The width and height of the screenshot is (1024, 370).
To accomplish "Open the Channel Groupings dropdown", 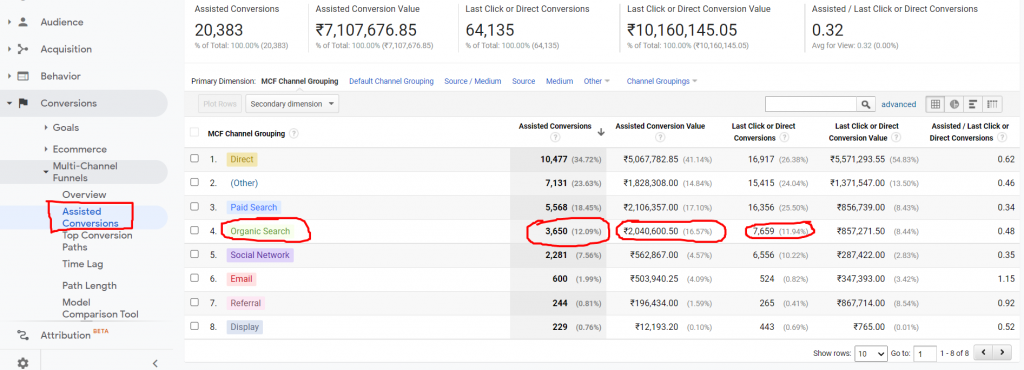I will 662,82.
